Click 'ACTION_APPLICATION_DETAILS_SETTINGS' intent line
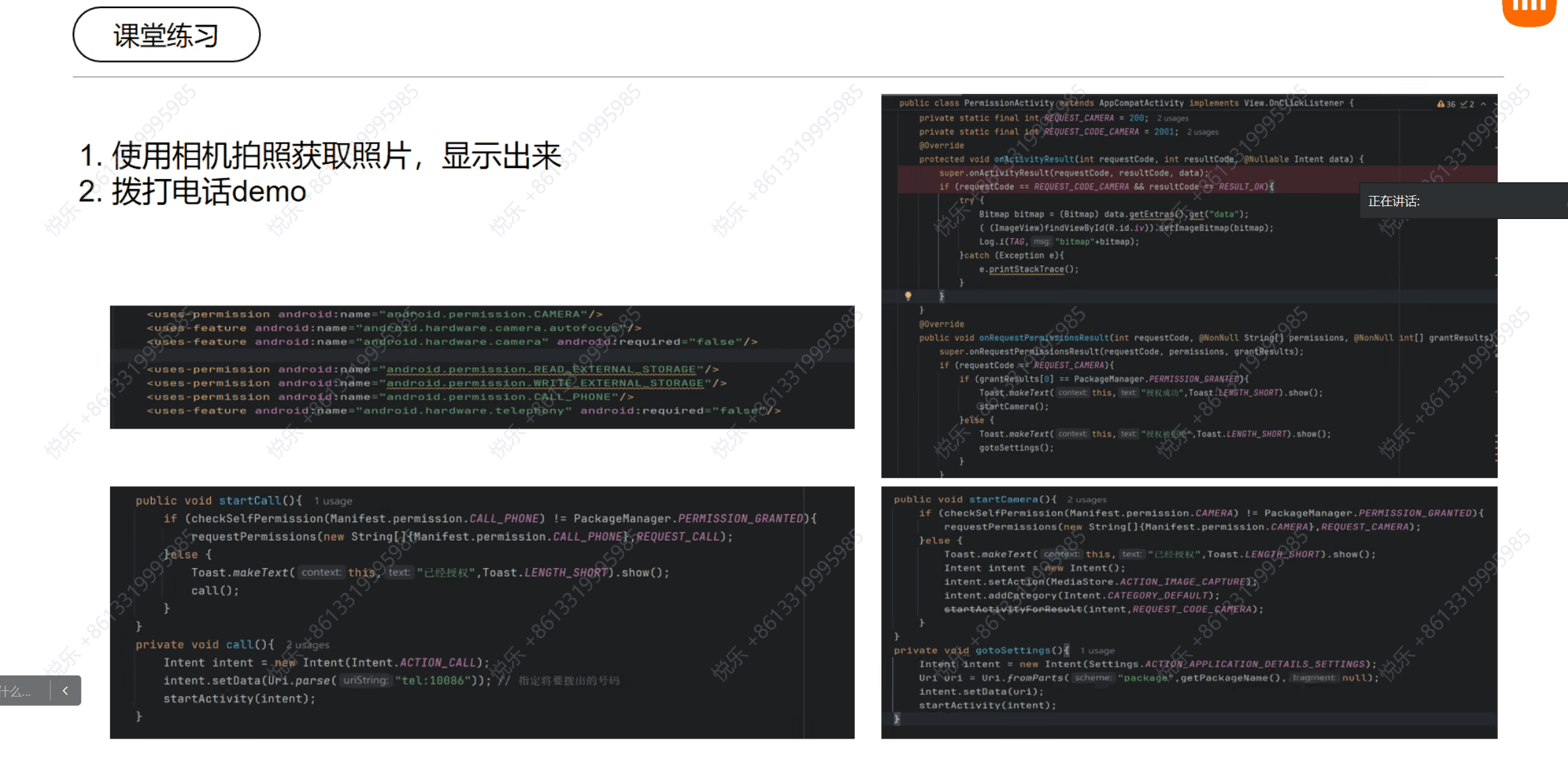This screenshot has width=1568, height=772. (1148, 664)
